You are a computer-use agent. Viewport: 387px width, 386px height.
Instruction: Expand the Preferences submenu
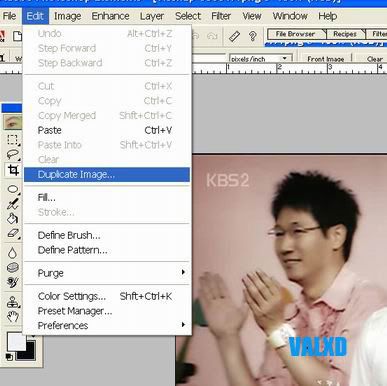pyautogui.click(x=107, y=325)
